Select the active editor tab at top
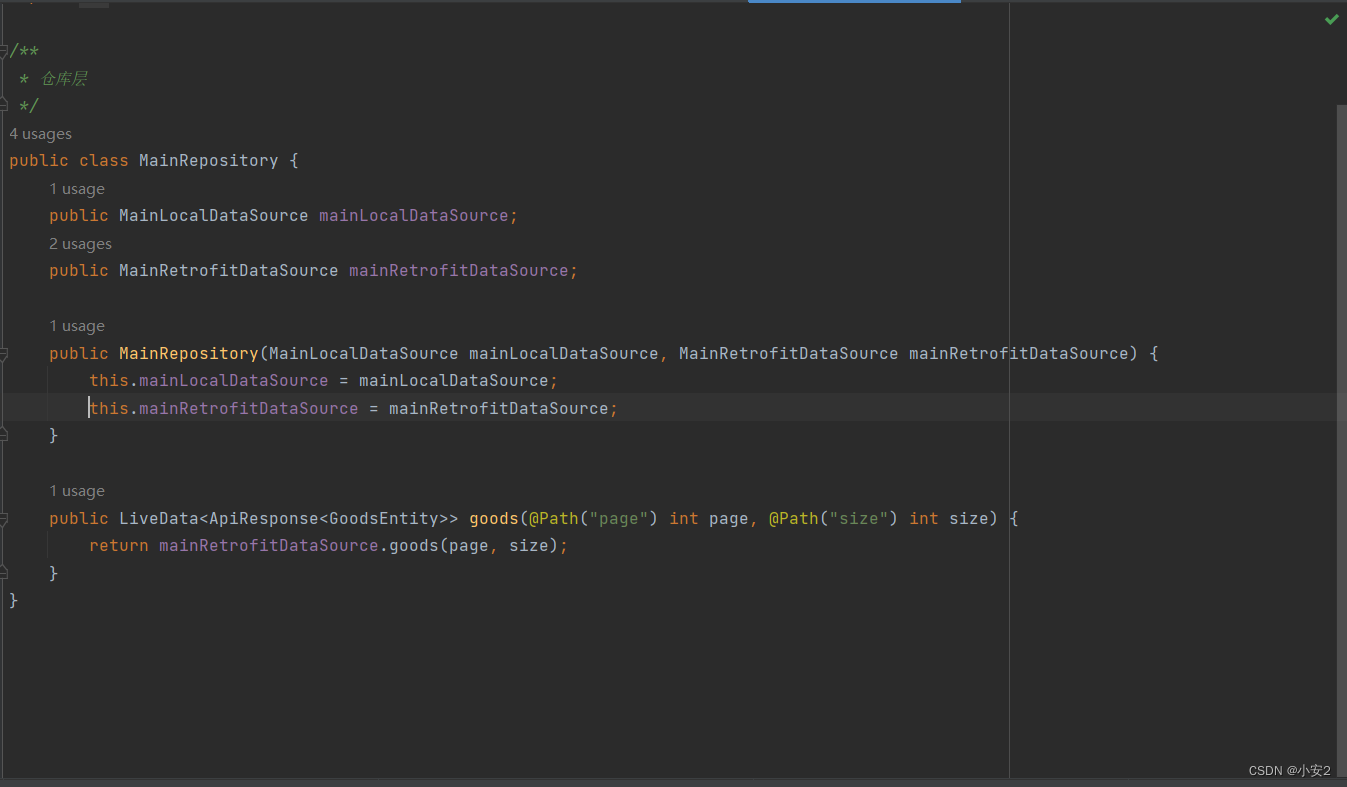Screen dimensions: 1347x787 tap(853, 3)
